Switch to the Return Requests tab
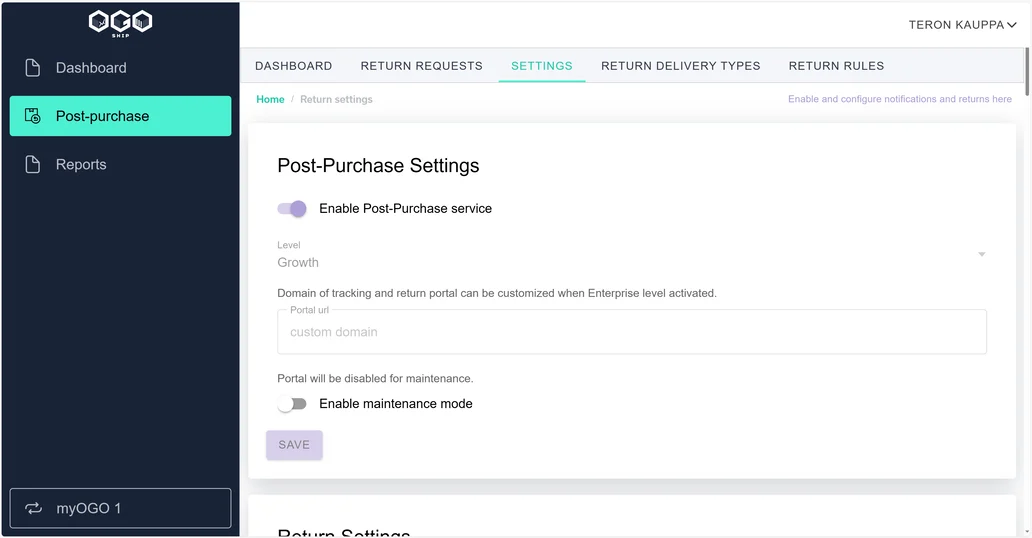The height and width of the screenshot is (538, 1032). click(421, 66)
